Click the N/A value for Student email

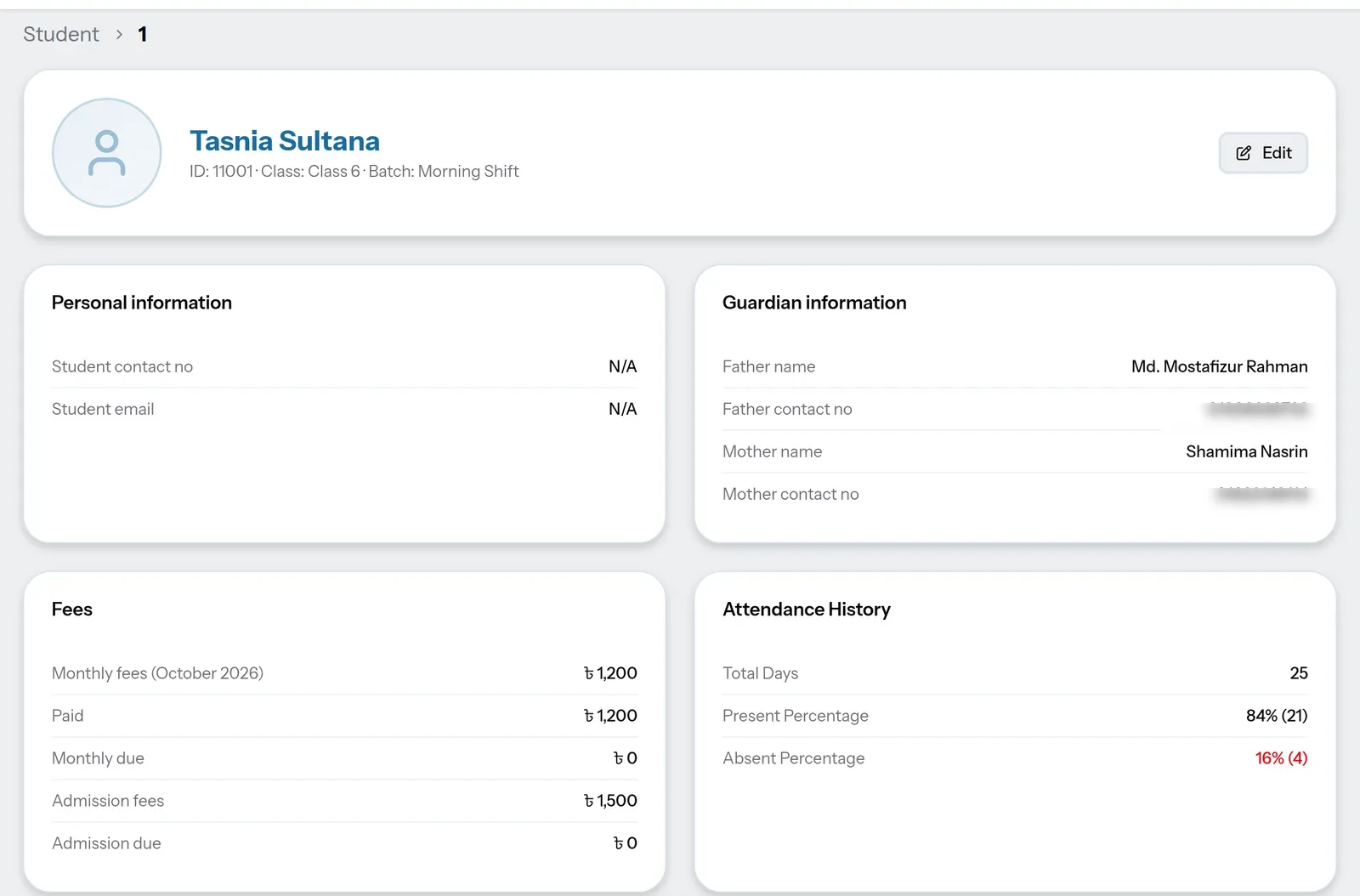pyautogui.click(x=623, y=409)
